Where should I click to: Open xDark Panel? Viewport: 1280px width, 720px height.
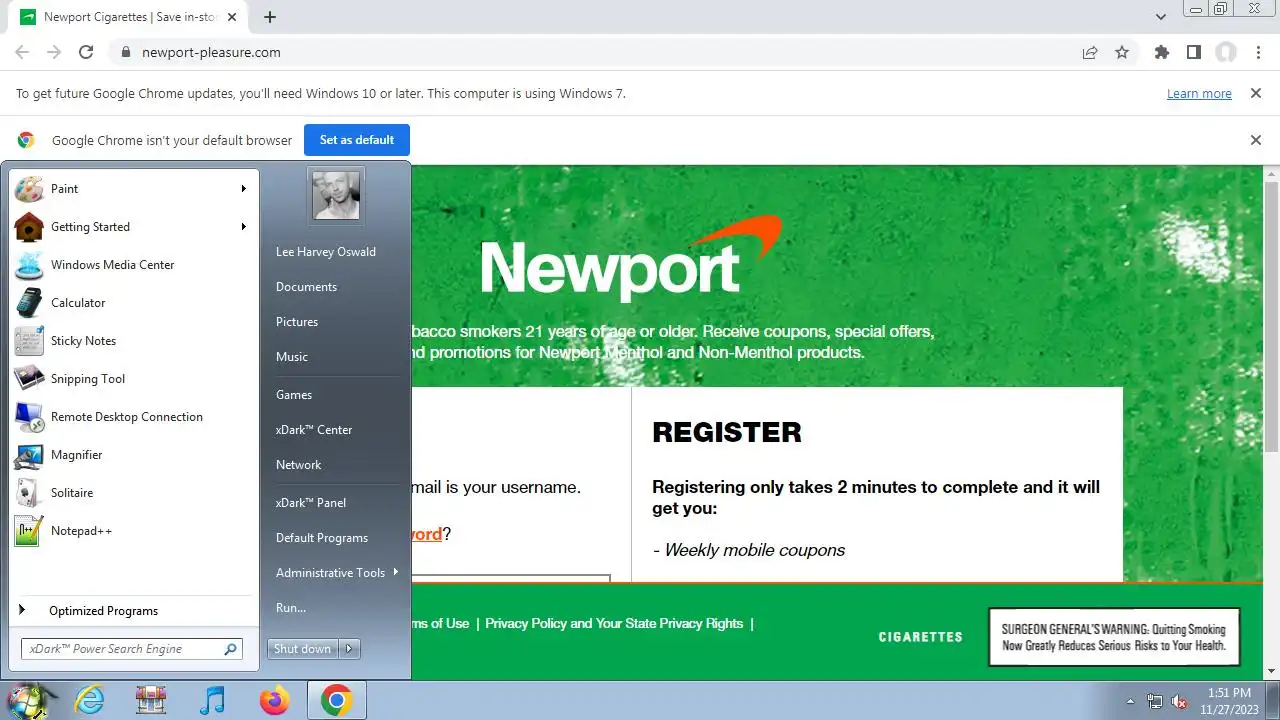[311, 503]
